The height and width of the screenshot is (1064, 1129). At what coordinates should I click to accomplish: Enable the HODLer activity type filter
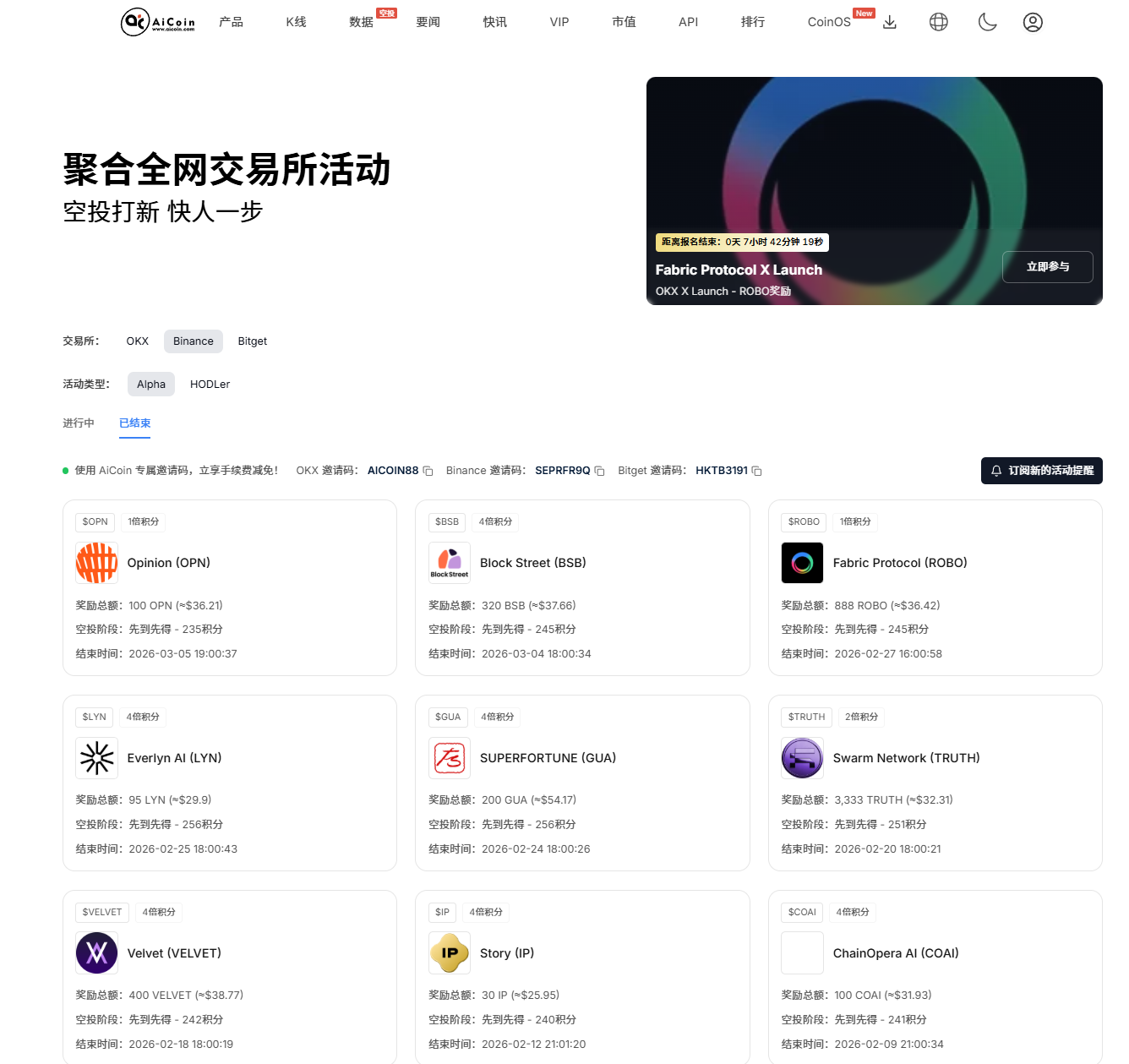click(210, 384)
